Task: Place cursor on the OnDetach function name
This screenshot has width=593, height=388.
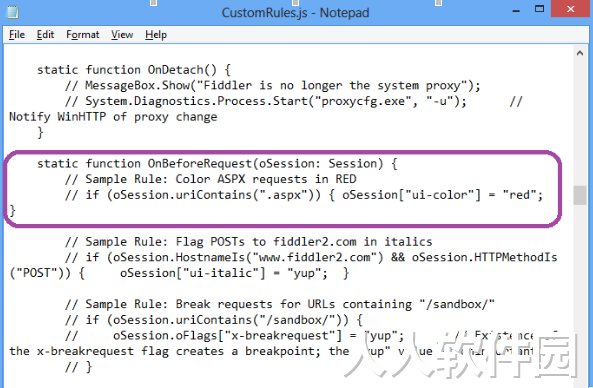Action: 175,70
